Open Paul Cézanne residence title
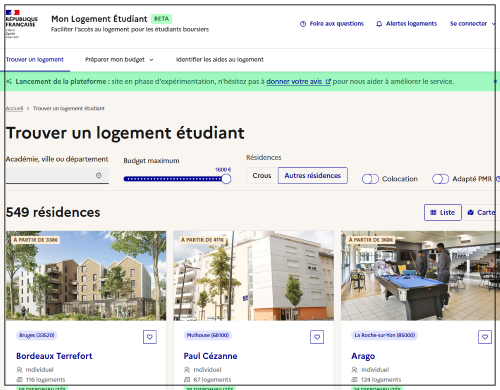 pos(210,356)
